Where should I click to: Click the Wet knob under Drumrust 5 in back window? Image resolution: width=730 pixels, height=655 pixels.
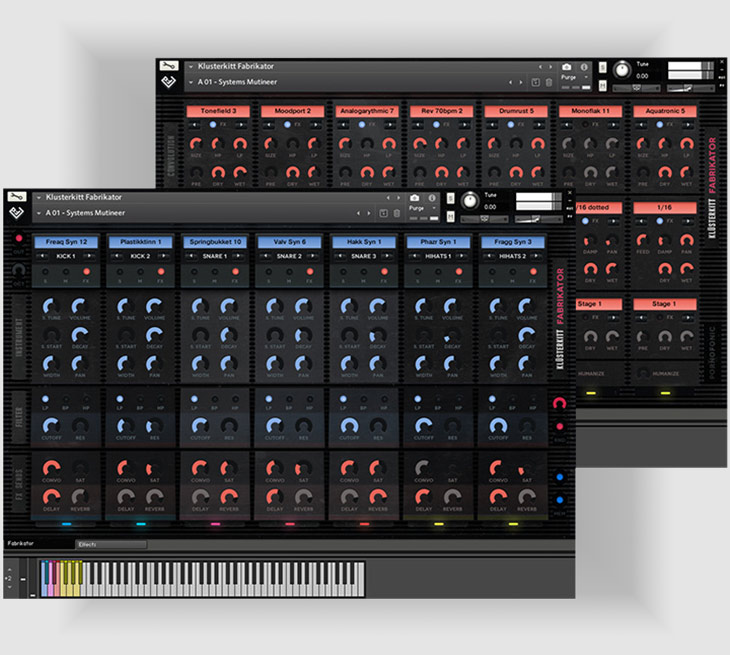[x=538, y=173]
